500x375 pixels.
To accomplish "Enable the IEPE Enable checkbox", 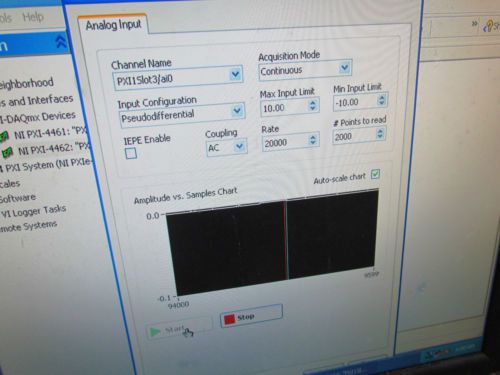I will (131, 154).
